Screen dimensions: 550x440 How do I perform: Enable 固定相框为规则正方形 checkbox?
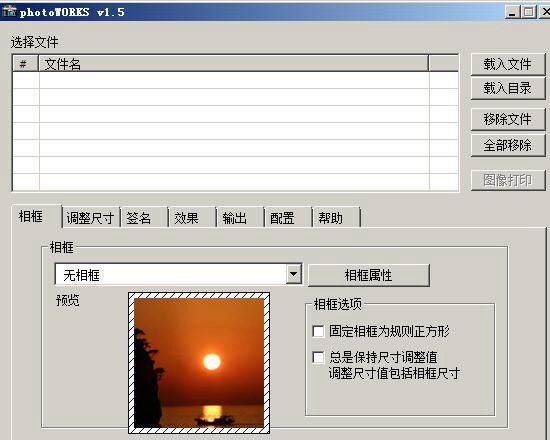click(x=318, y=331)
